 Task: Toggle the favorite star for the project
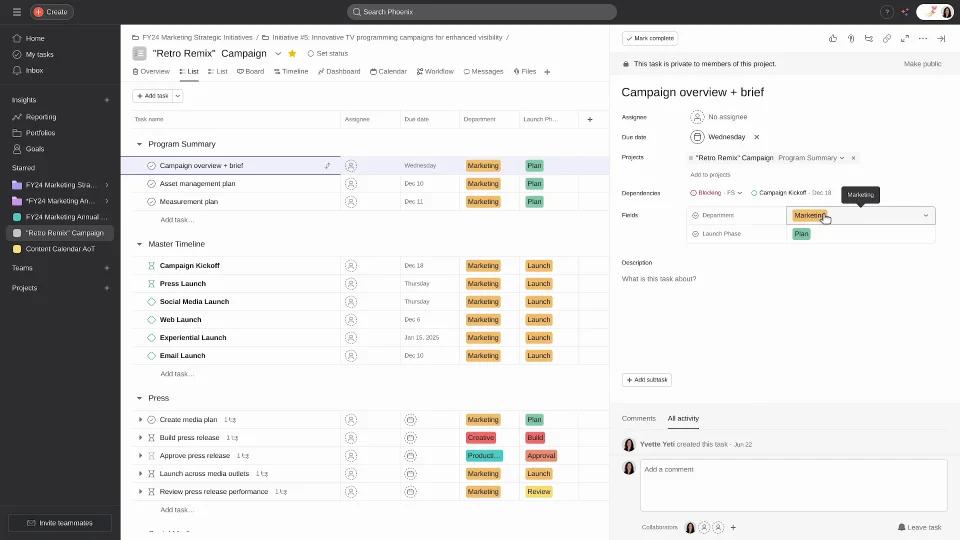pyautogui.click(x=292, y=53)
